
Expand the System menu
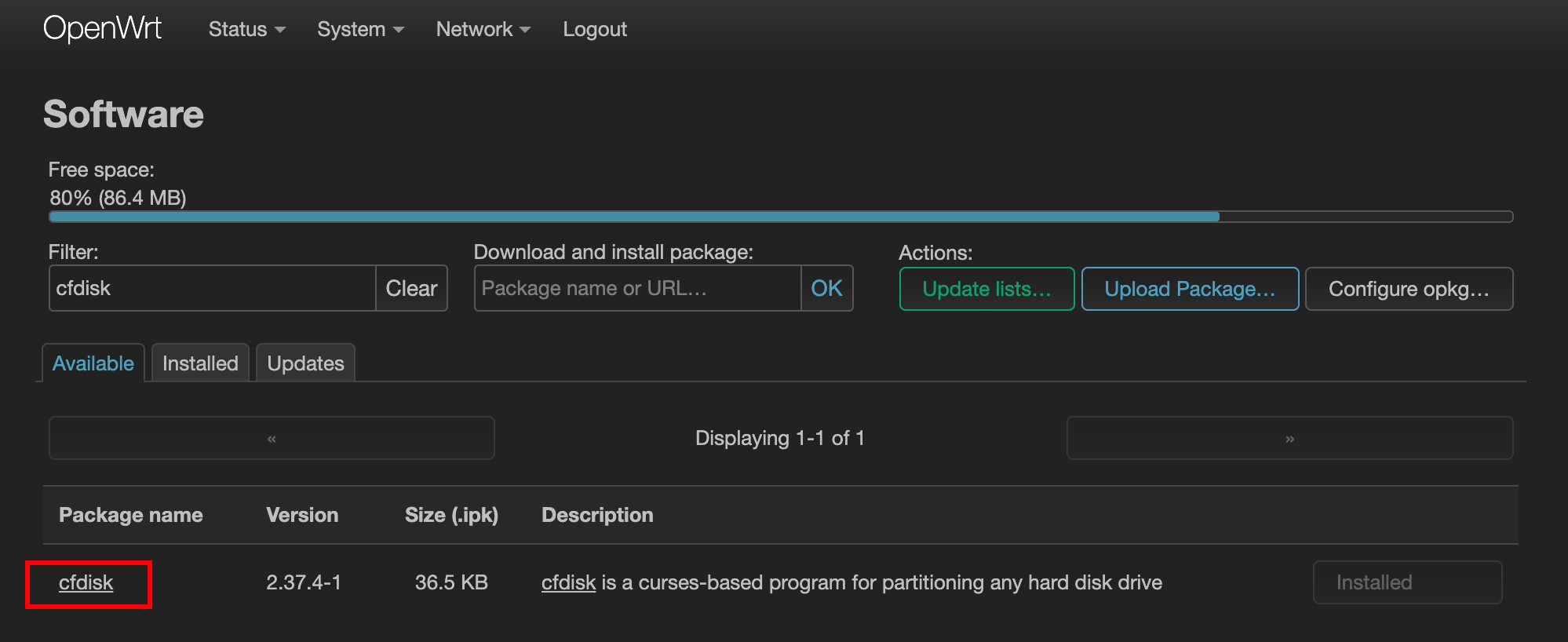360,29
